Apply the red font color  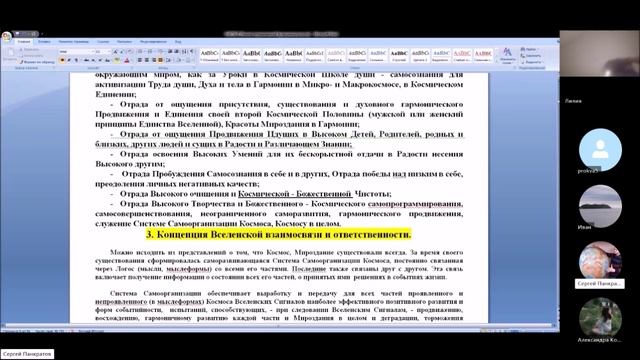(x=127, y=60)
